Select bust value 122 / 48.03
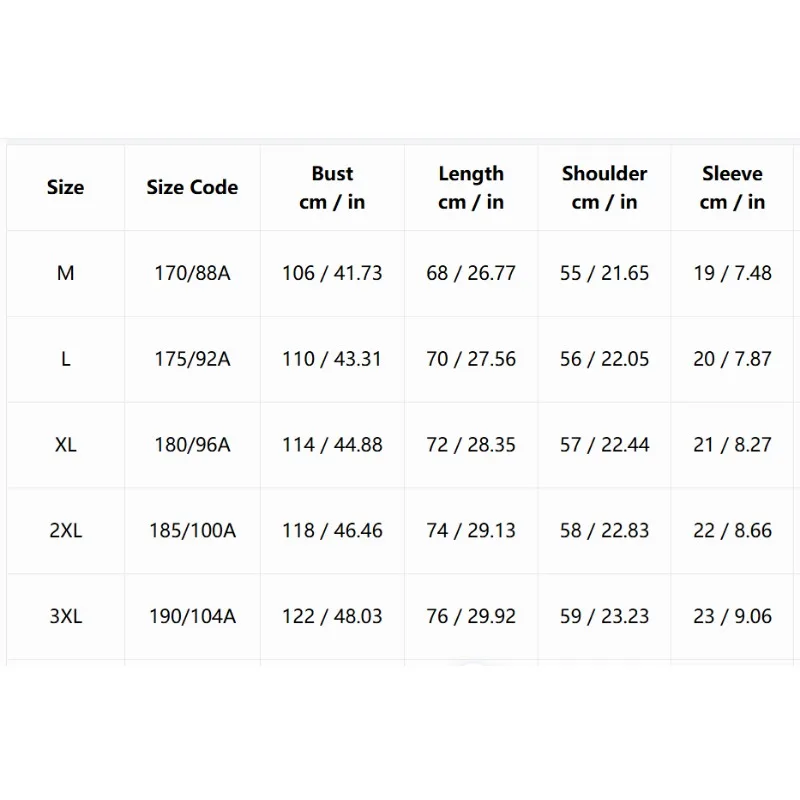Screen dimensions: 800x800 [x=332, y=616]
